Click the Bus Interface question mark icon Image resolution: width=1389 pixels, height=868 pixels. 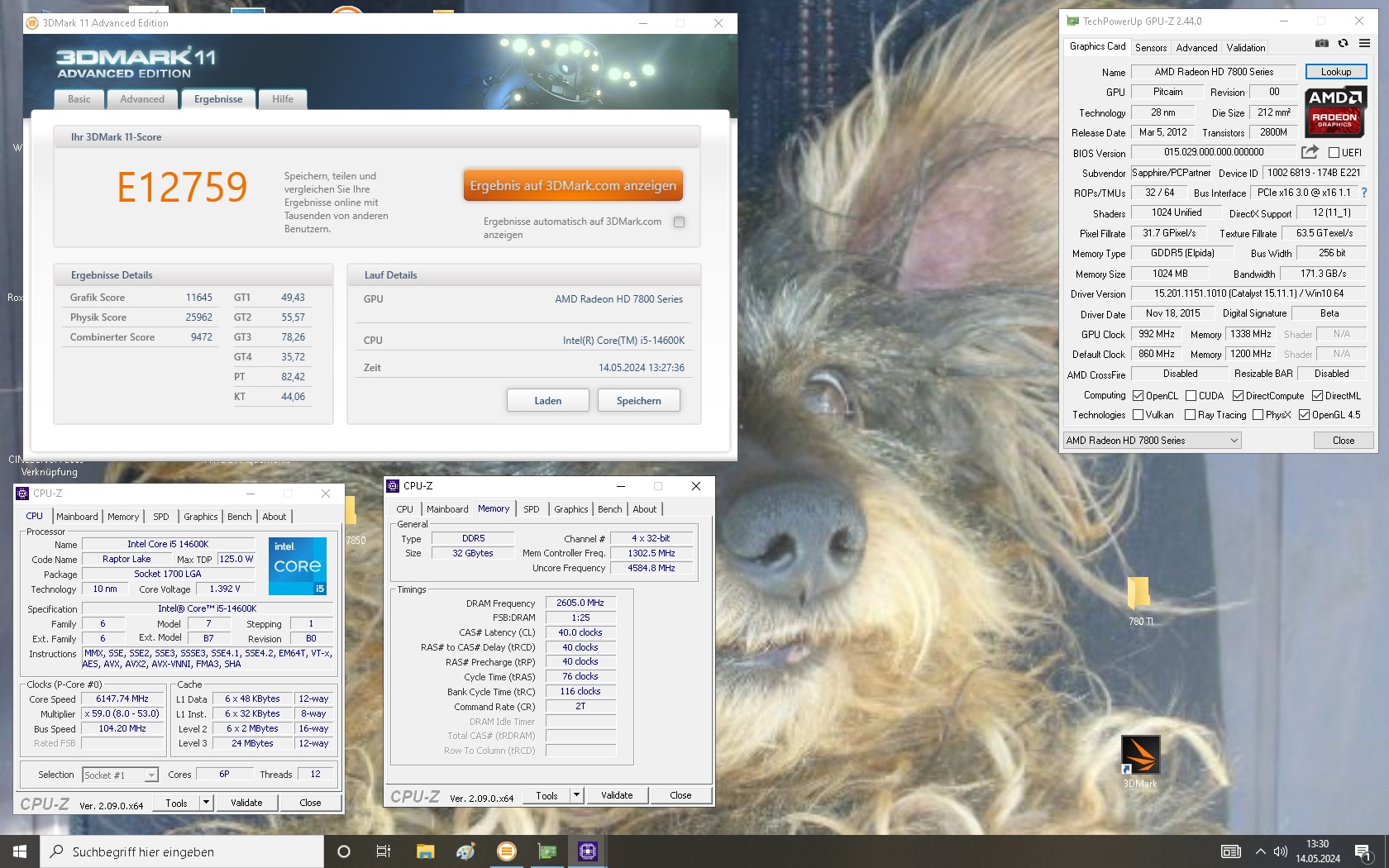[1364, 193]
